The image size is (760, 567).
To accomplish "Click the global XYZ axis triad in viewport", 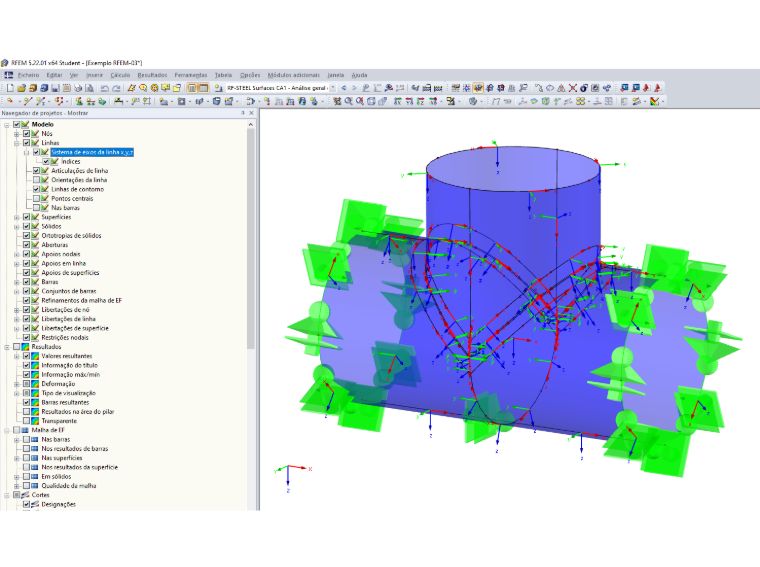I will pos(292,477).
